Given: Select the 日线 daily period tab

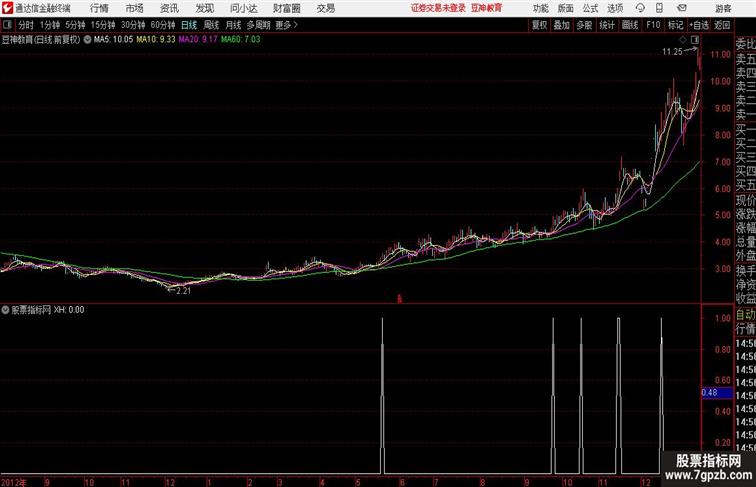Looking at the screenshot, I should (x=189, y=25).
